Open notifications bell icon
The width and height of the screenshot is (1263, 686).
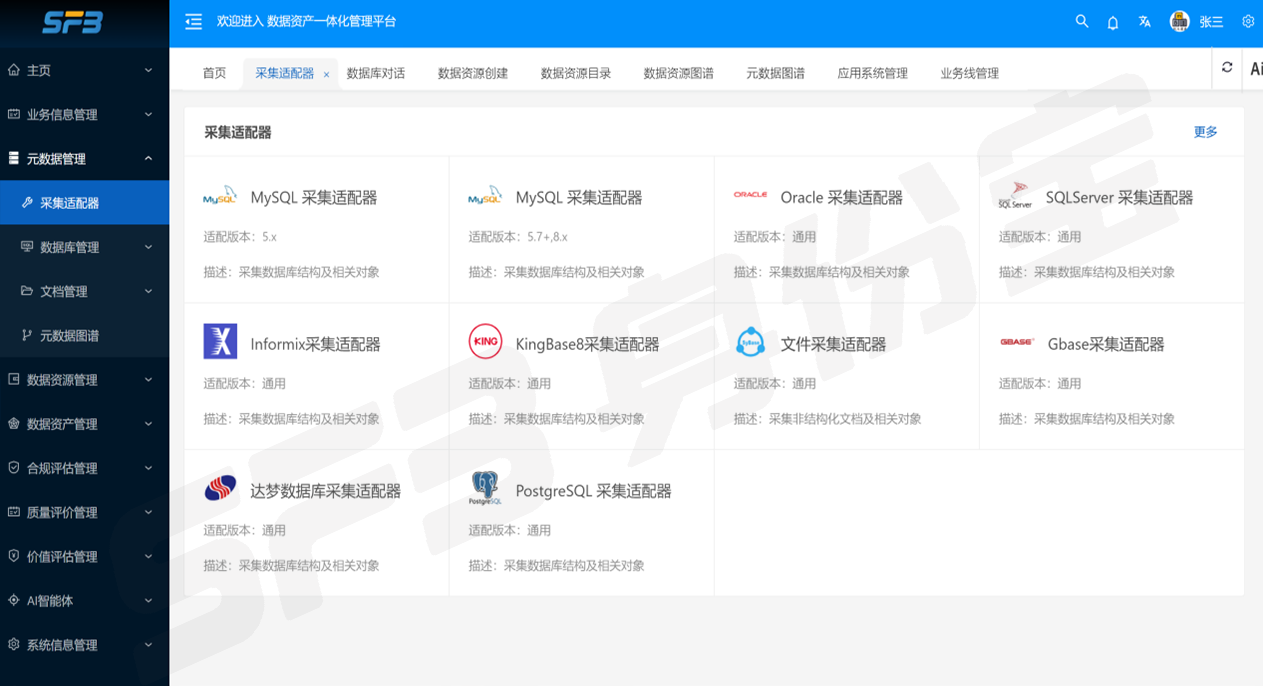pyautogui.click(x=1113, y=22)
